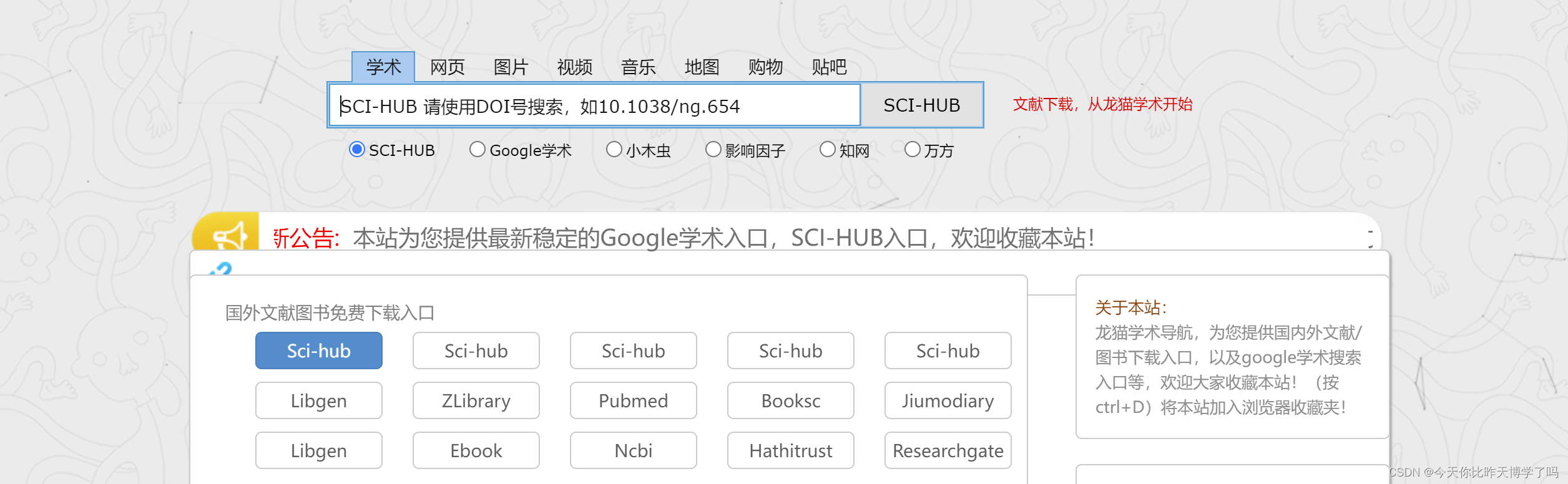Go to the 地图 search tab

click(702, 67)
